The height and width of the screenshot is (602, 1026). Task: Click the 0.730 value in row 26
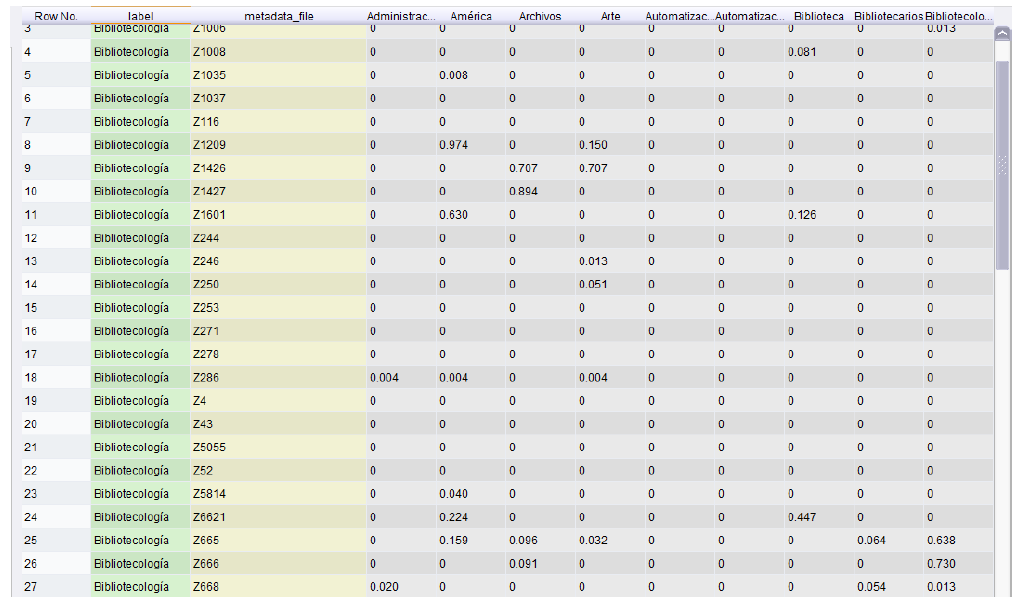[x=941, y=564]
